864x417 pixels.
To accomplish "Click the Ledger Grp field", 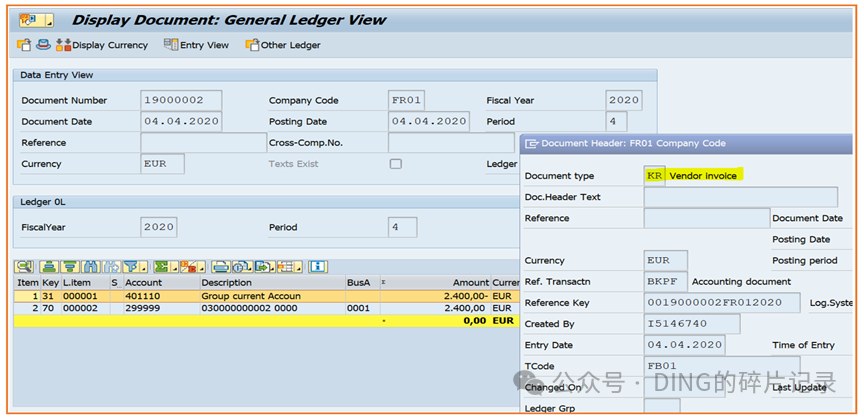I will [x=662, y=408].
